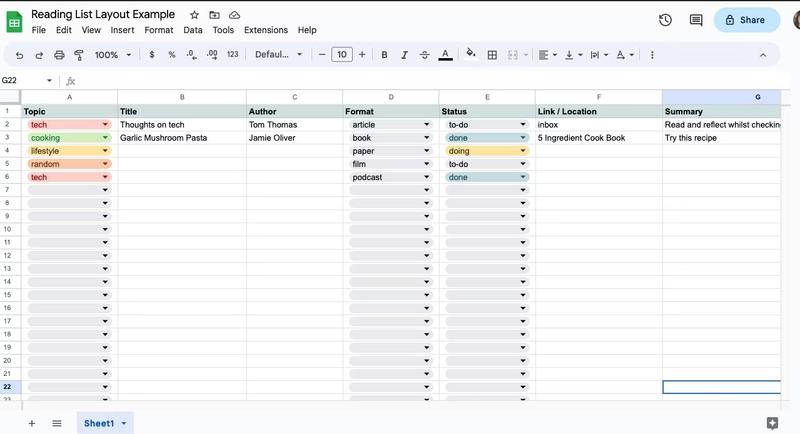Select the 5 Ingredient Cook Book cell
The width and height of the screenshot is (800, 434).
point(599,138)
